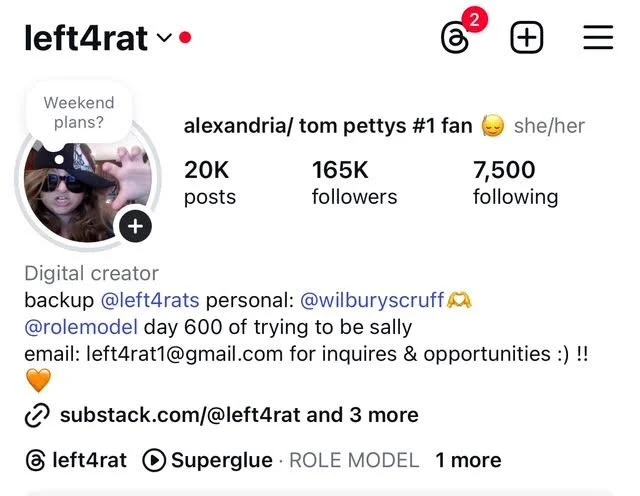
Task: Open the @left4rats backup account mention
Action: tap(150, 300)
